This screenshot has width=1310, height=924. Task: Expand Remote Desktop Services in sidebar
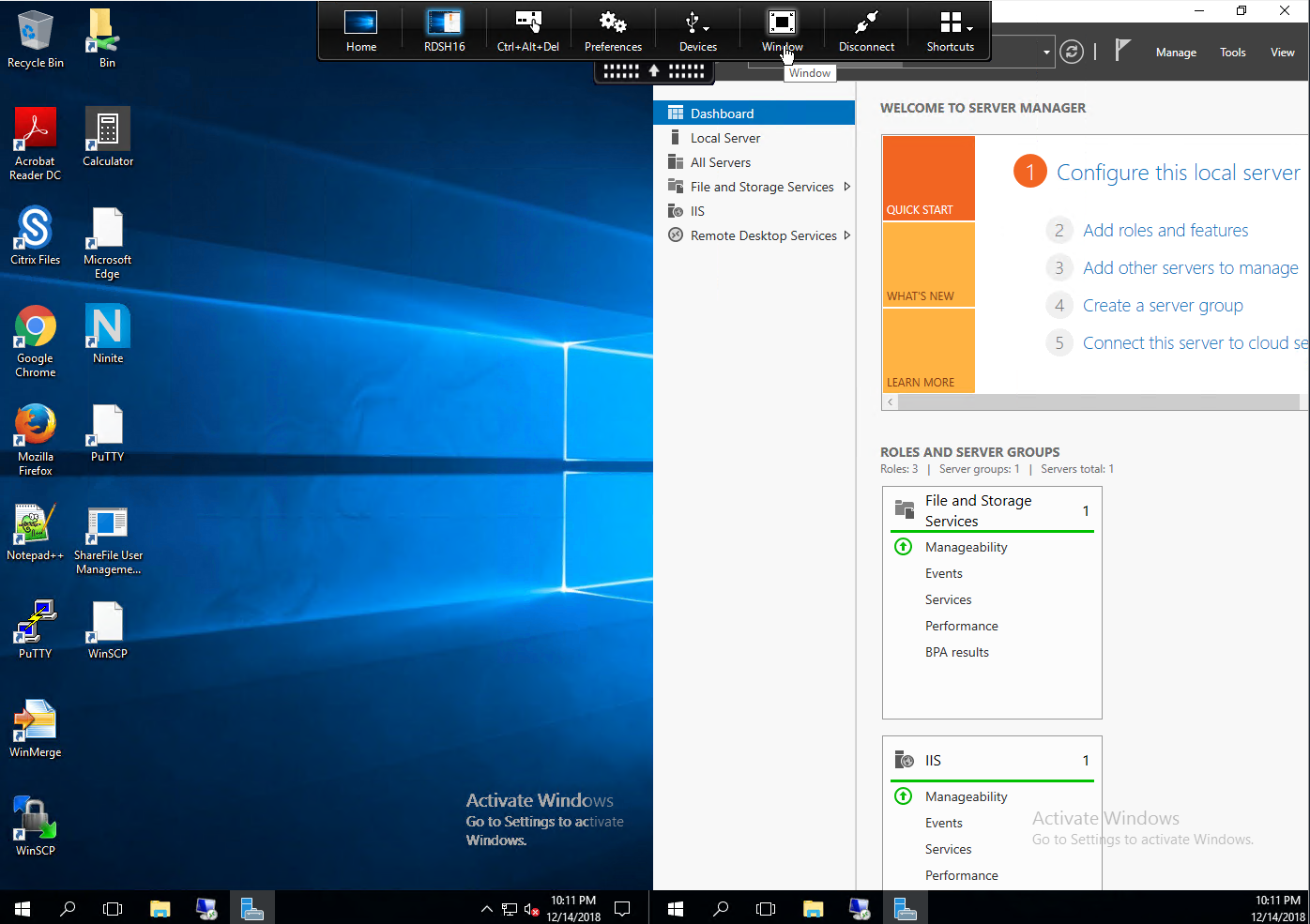tap(847, 235)
